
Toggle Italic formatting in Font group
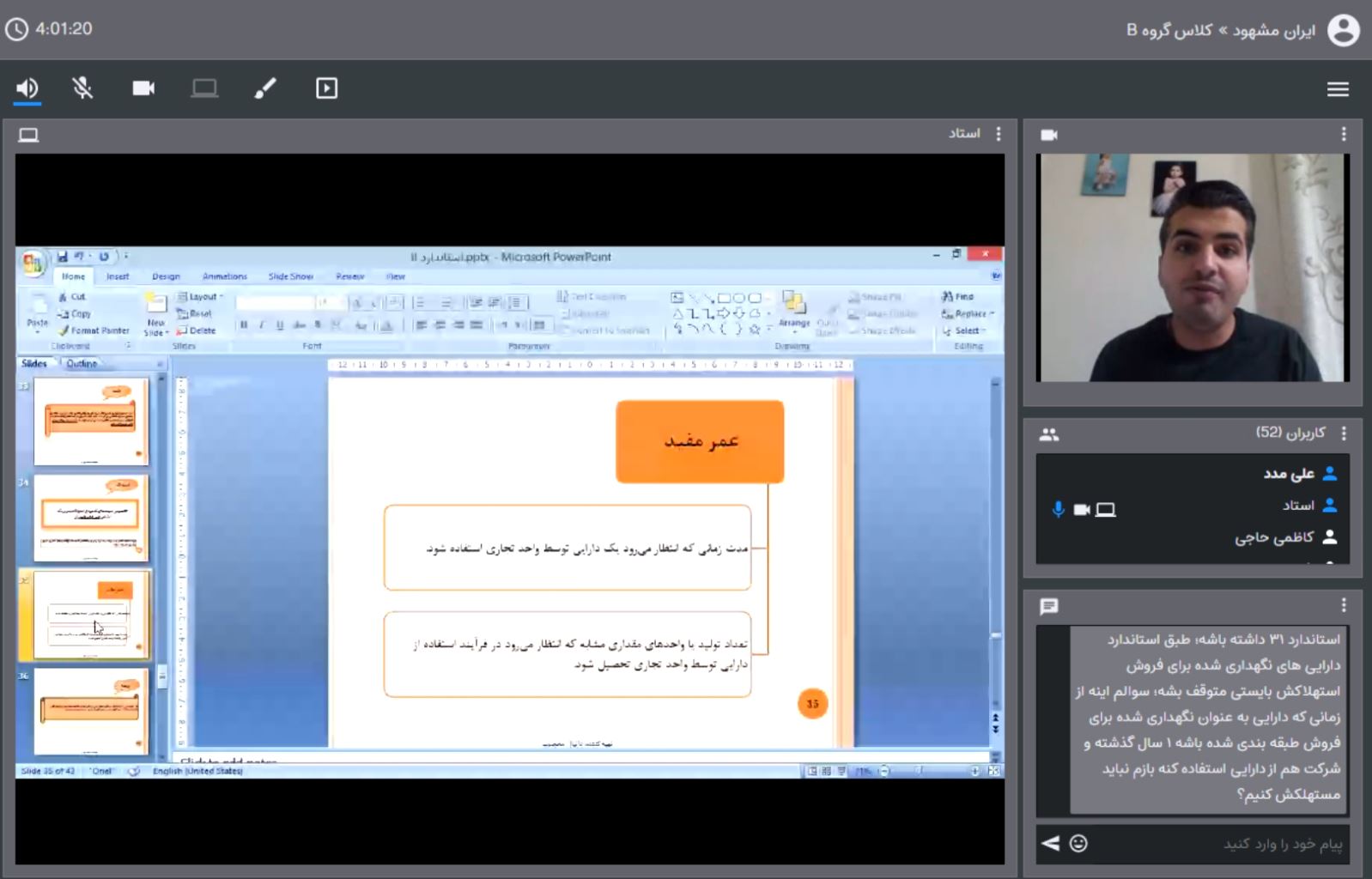262,325
